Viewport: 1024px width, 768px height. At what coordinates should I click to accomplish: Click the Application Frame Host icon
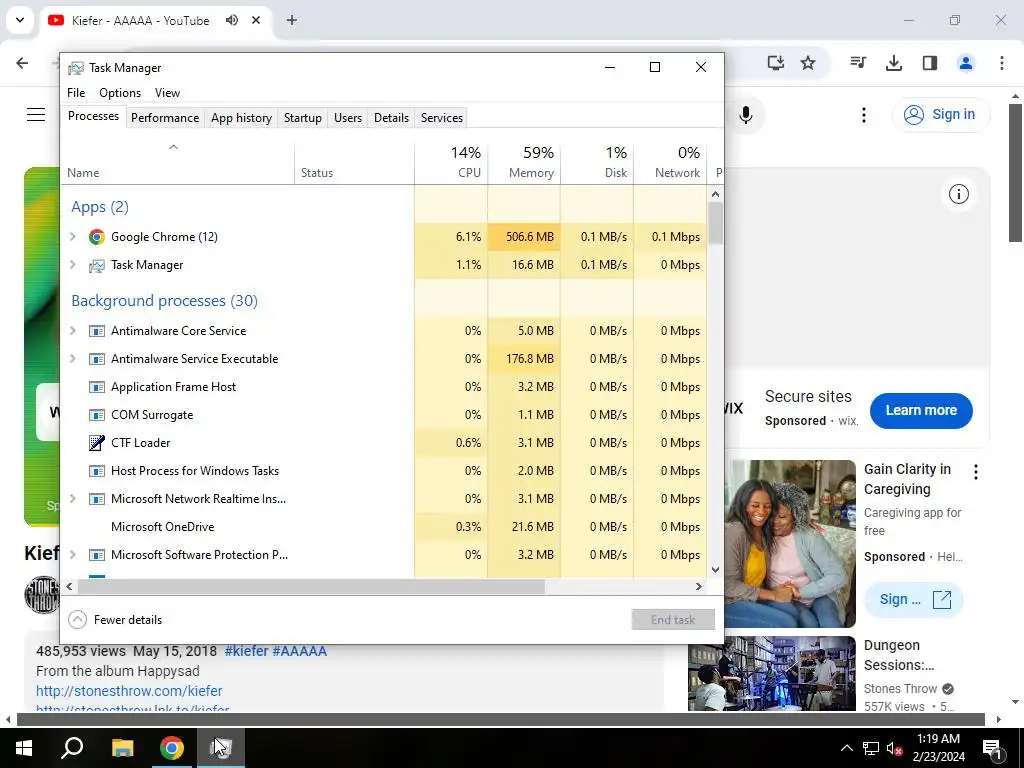point(97,387)
